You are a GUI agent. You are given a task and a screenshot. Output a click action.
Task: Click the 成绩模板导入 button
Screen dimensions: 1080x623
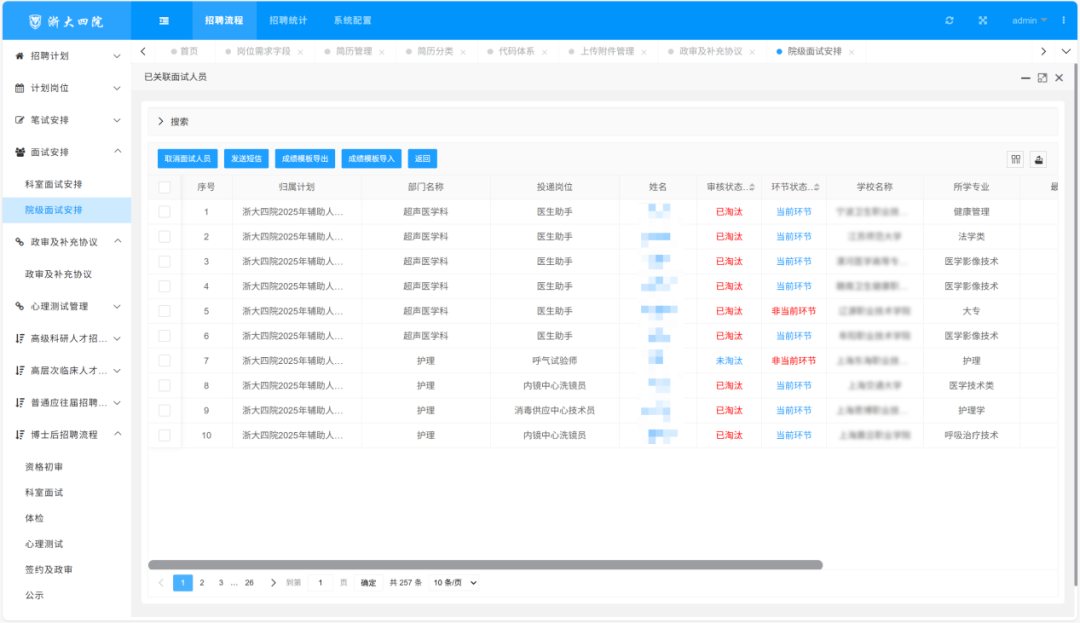[371, 159]
